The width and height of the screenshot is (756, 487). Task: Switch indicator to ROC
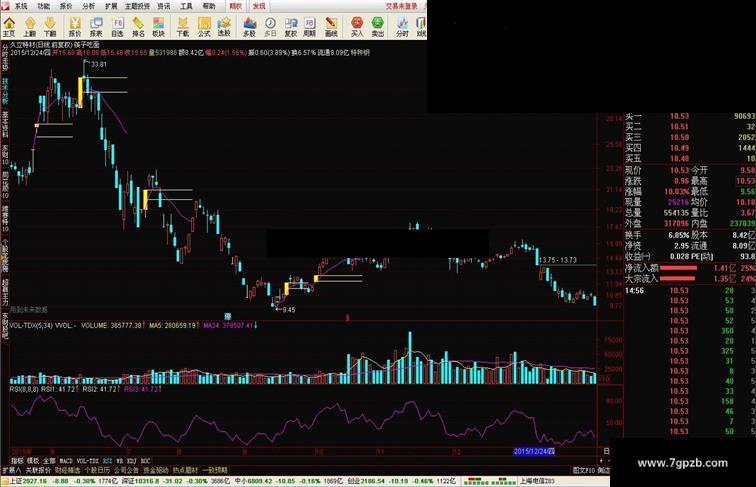click(x=145, y=461)
